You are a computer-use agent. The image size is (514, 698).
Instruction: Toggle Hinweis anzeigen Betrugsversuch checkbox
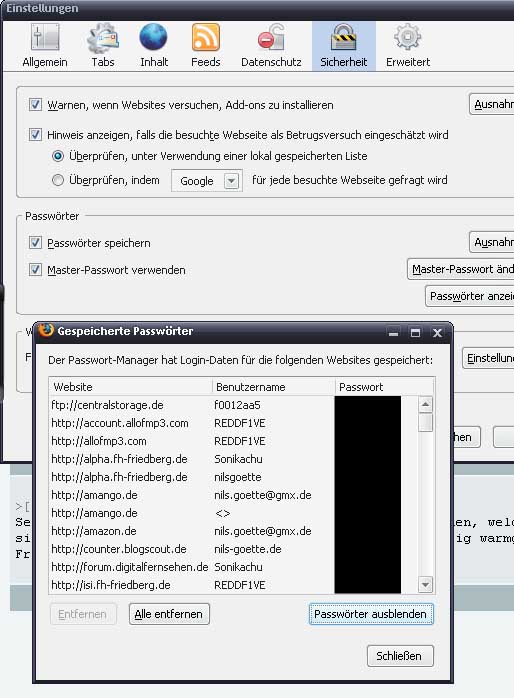[35, 134]
